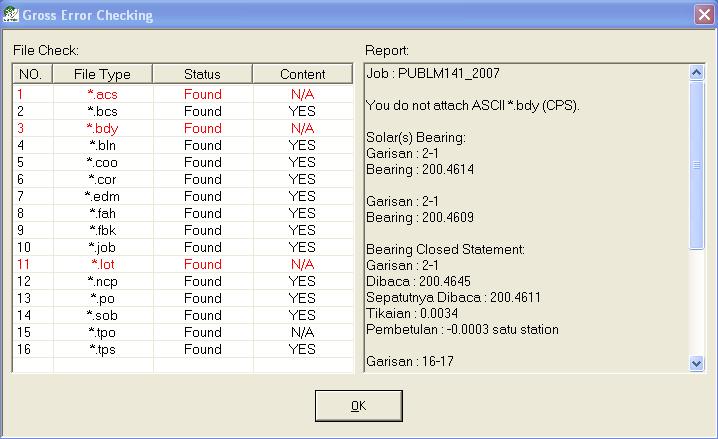This screenshot has height=439, width=718.
Task: Click row number 11 cell
Action: click(x=33, y=264)
